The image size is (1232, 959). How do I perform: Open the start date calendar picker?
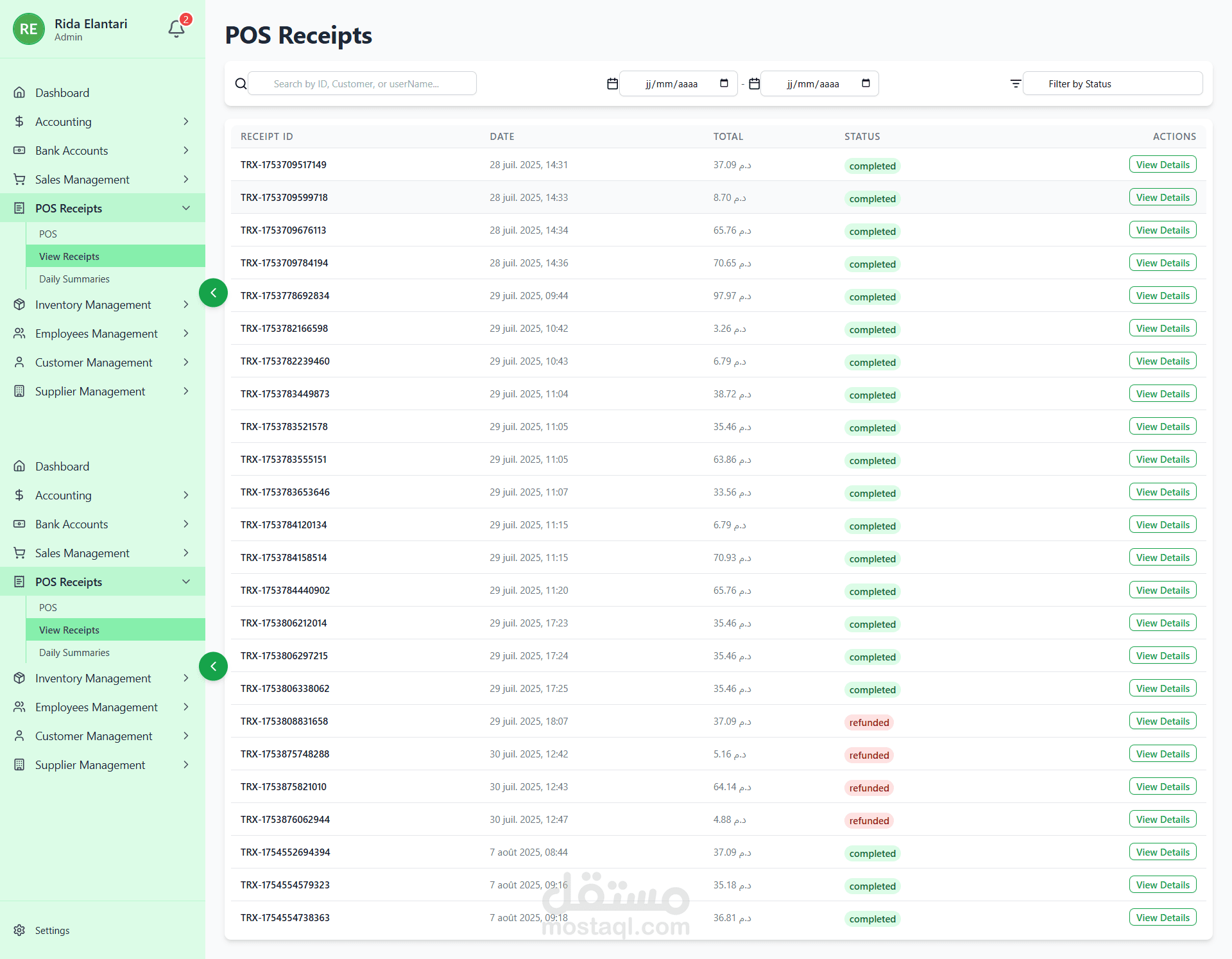724,83
